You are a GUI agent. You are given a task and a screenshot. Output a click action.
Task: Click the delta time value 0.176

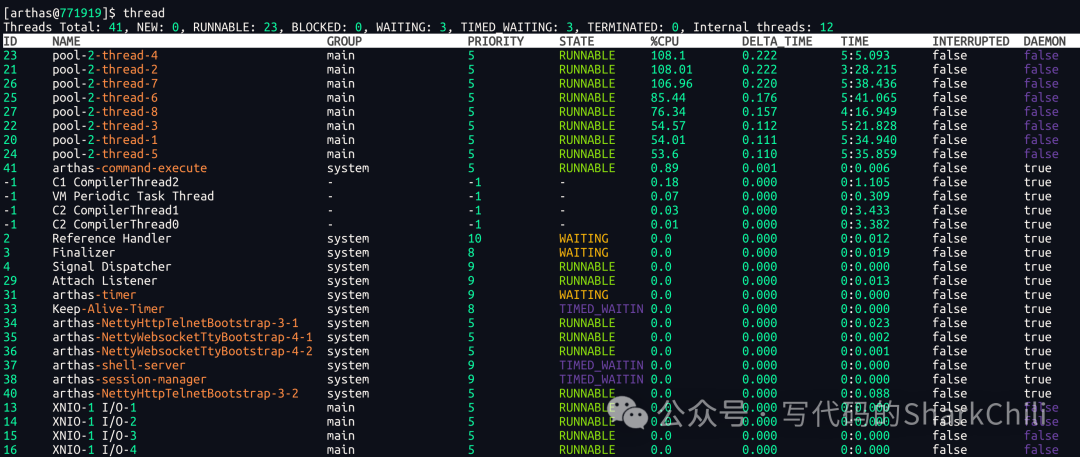coord(759,97)
